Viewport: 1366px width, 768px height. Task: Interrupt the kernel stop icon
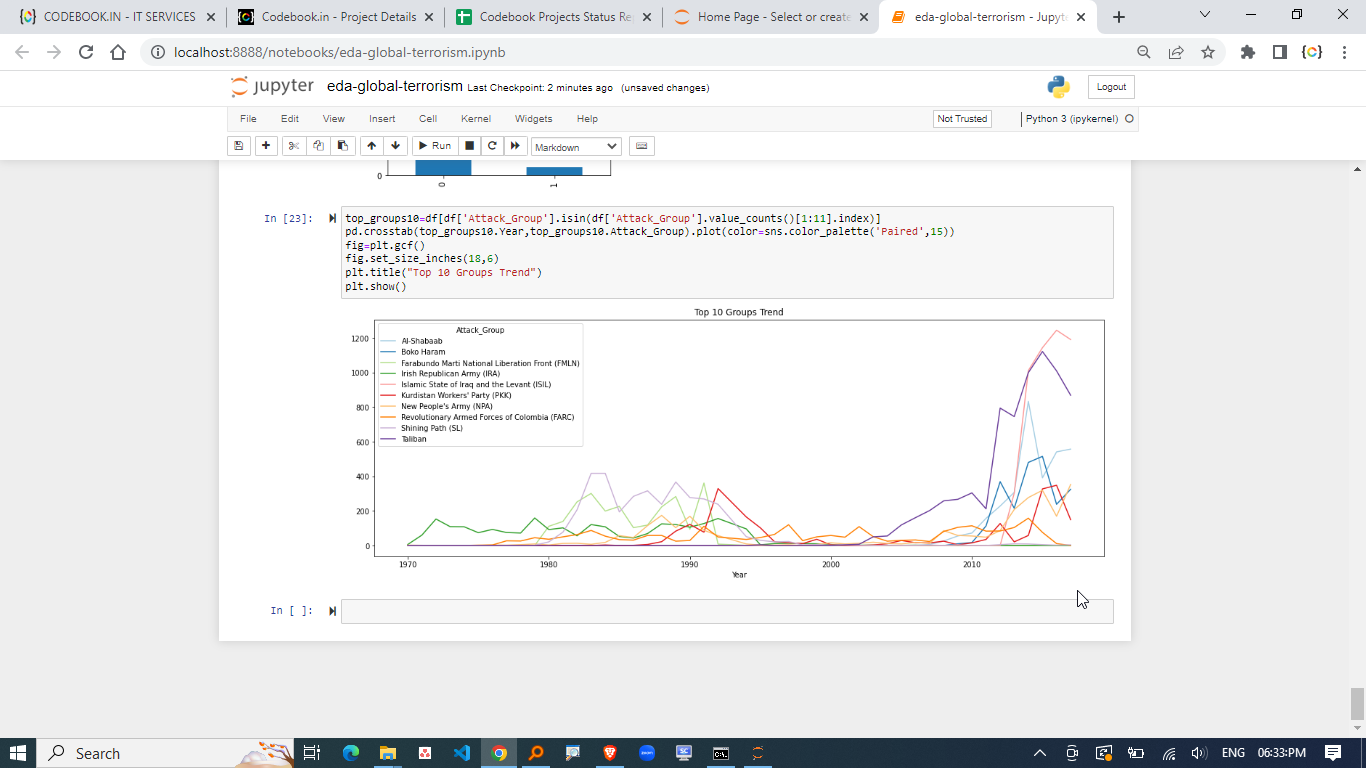470,146
